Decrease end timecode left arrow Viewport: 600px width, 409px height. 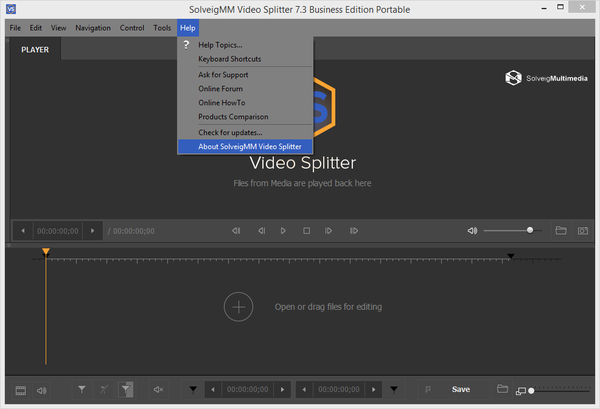[304, 389]
